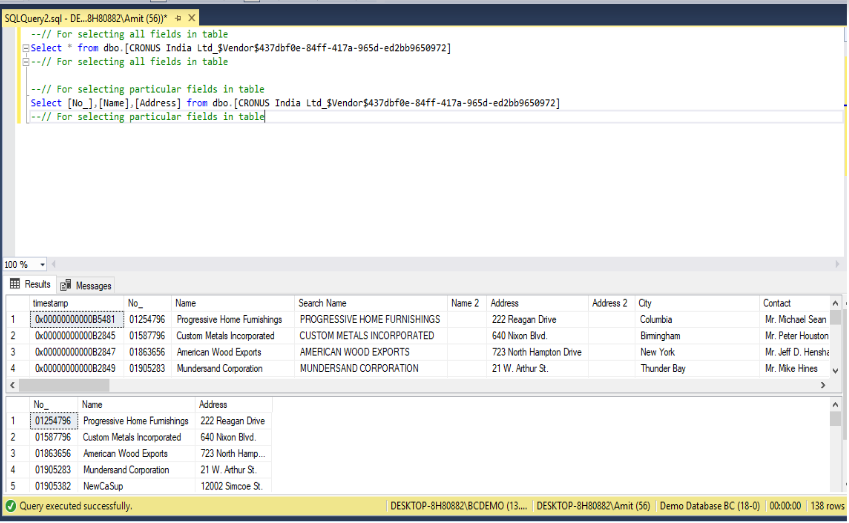The image size is (849, 523).
Task: Click the green query success status icon
Action: coord(10,506)
